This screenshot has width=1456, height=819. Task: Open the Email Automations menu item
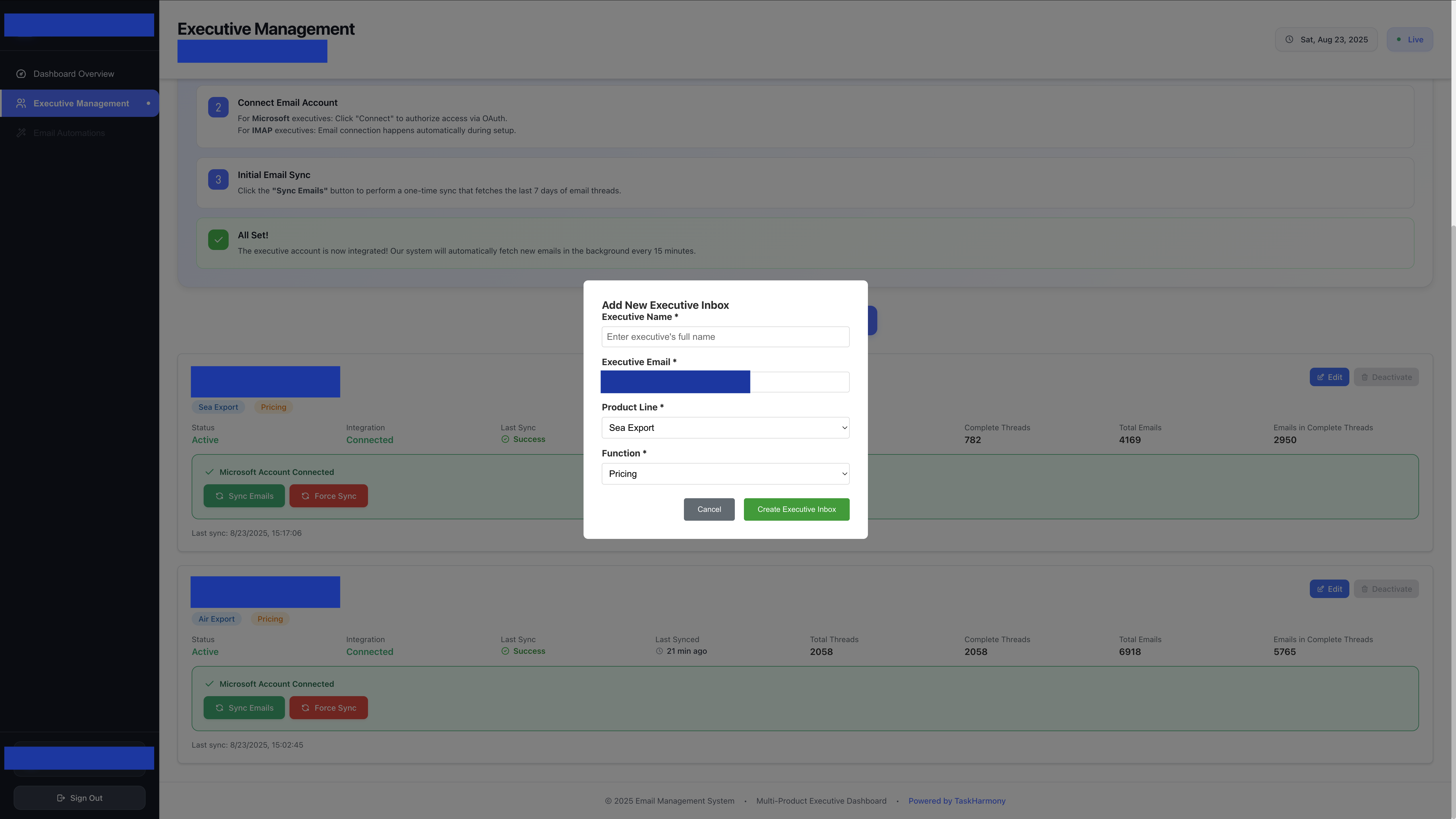tap(69, 133)
